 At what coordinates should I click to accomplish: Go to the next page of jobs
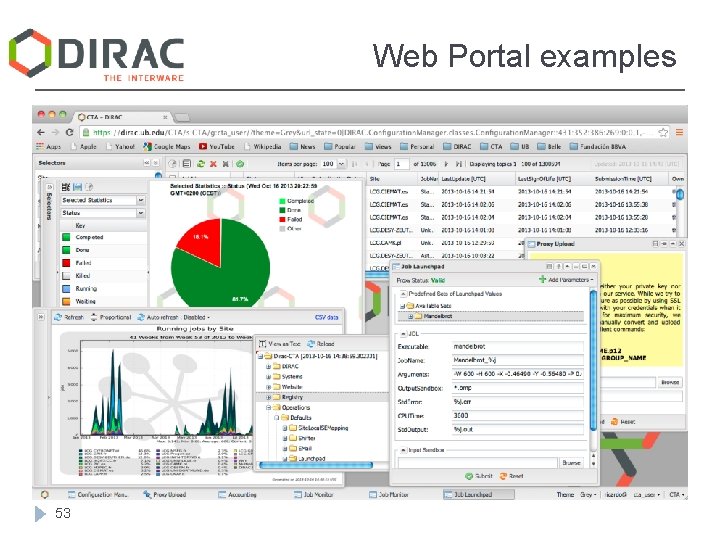(x=445, y=164)
